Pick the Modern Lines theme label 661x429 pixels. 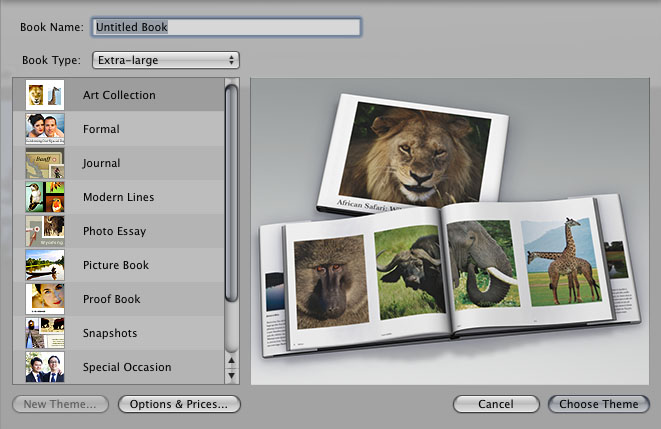(118, 197)
